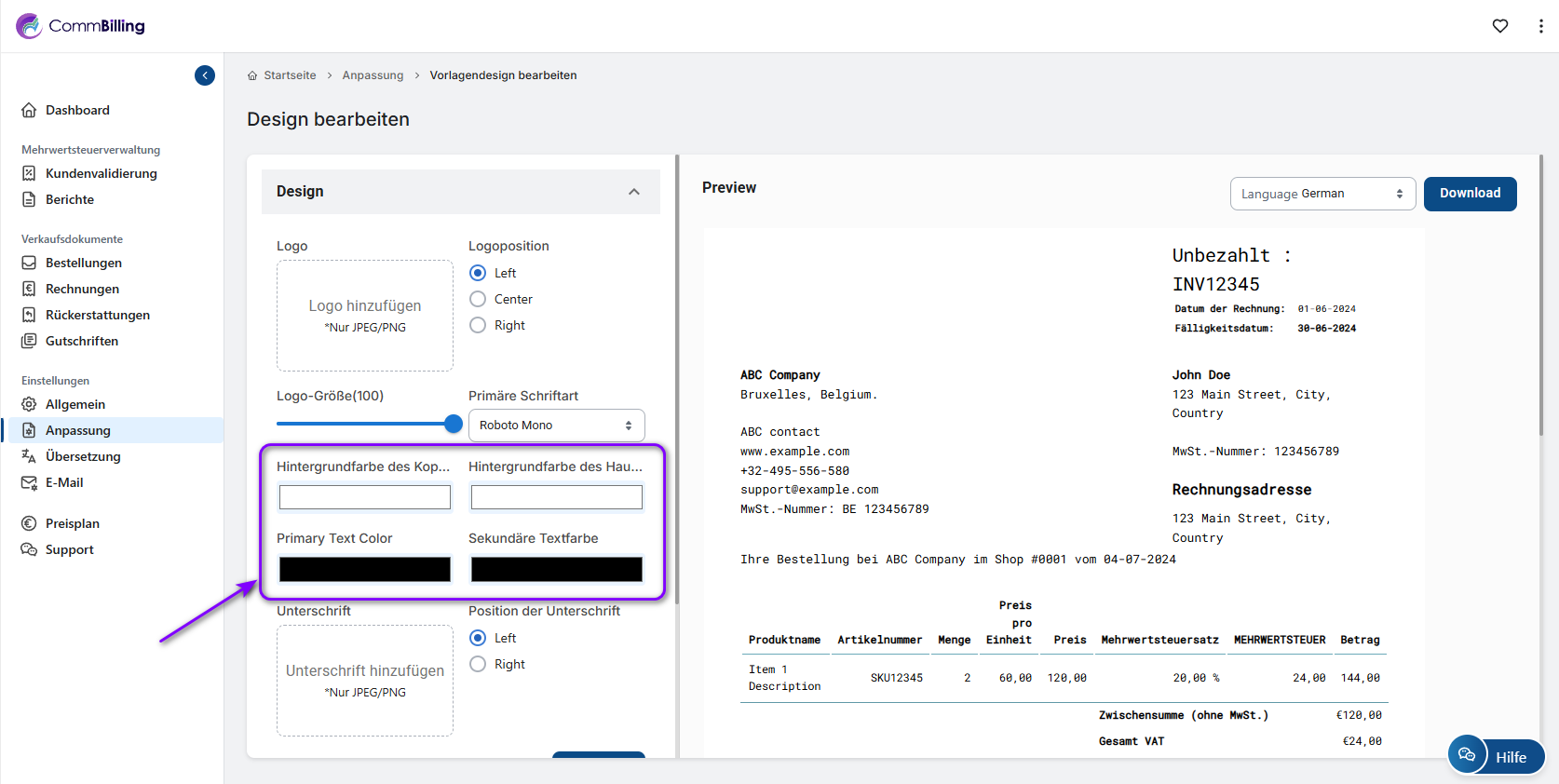
Task: Click the Dashboard home icon
Action: click(x=29, y=110)
